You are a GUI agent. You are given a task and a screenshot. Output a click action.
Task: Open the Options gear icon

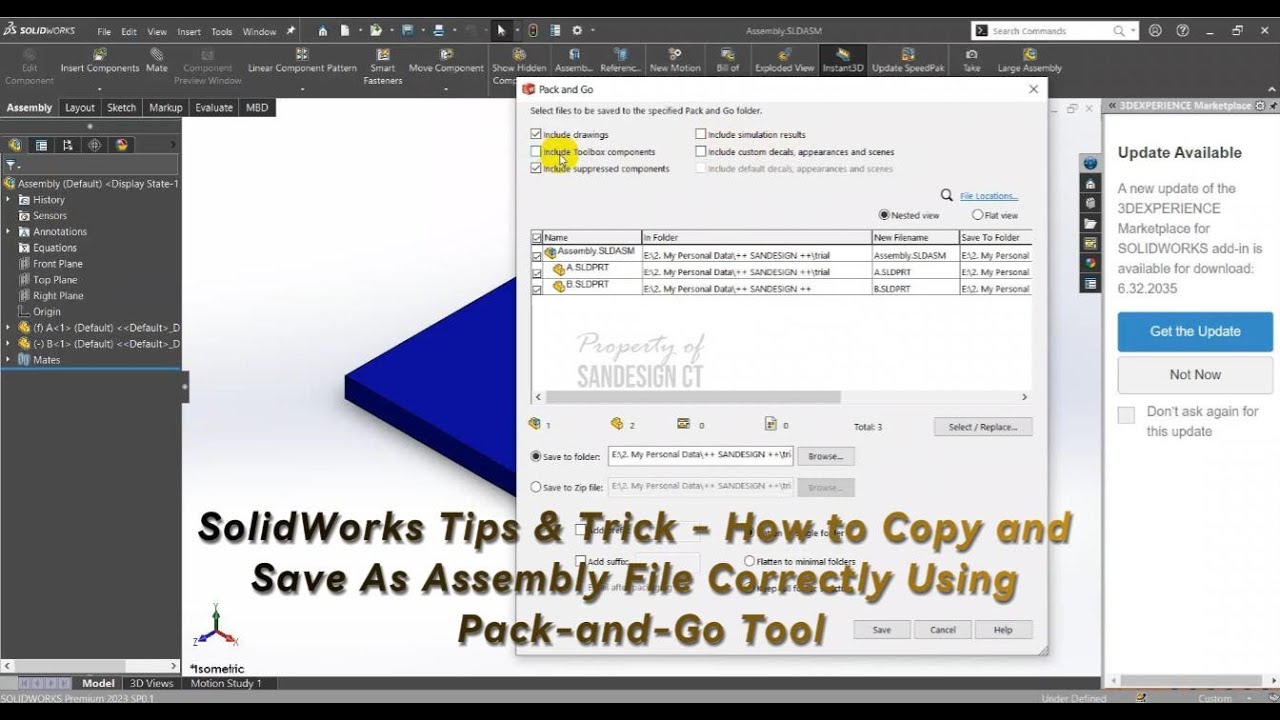pos(577,31)
